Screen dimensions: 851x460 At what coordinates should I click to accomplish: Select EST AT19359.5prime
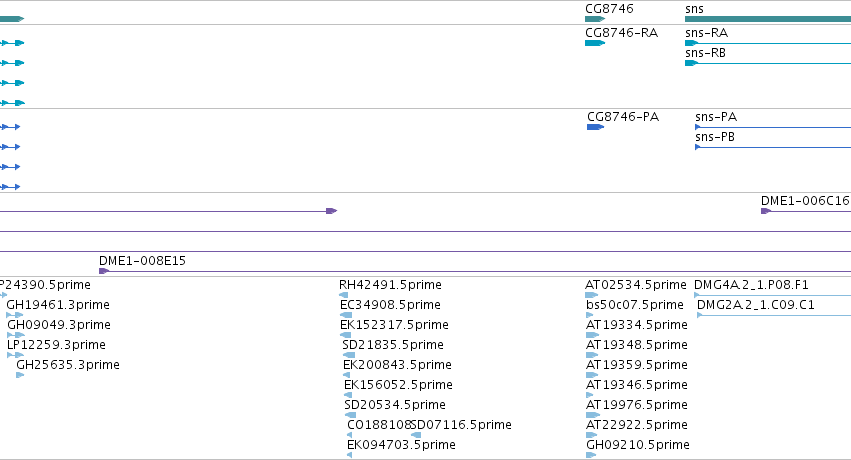pos(637,365)
